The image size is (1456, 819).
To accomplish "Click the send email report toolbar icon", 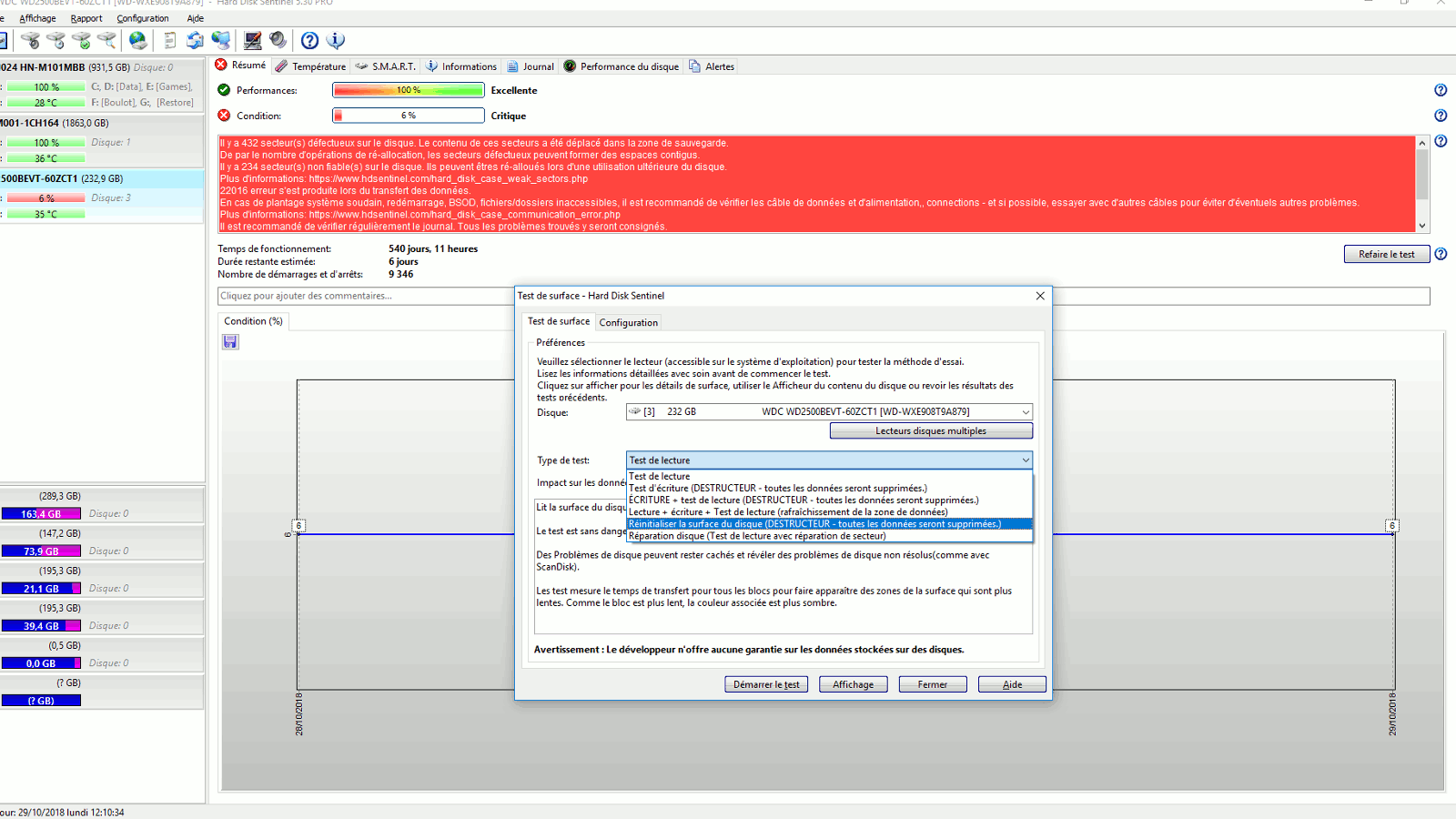I will [x=195, y=40].
